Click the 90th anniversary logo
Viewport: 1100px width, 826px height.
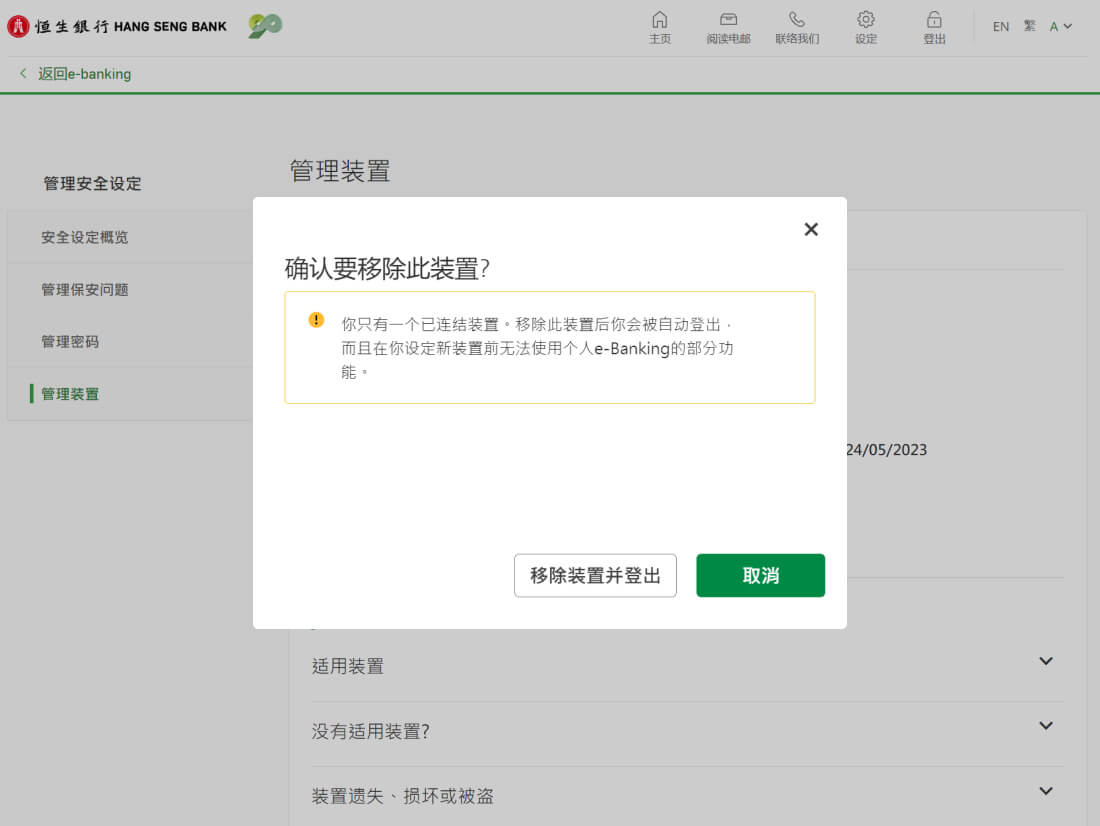click(265, 26)
